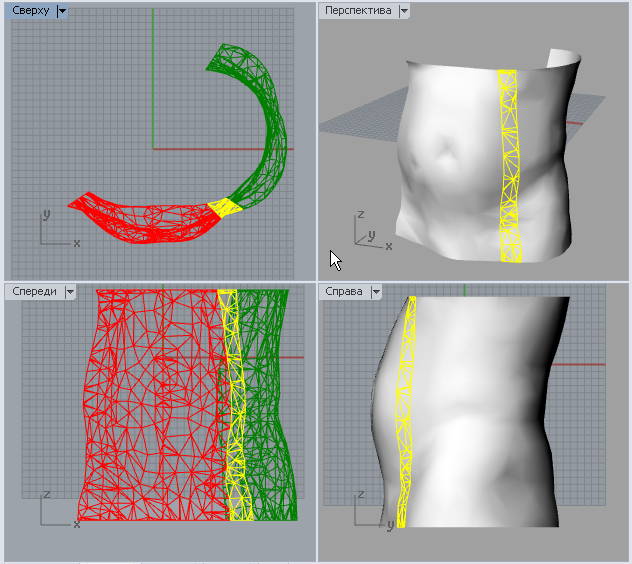Select the yellow mesh strip in Спереди view
Screen dimensions: 632x564
pos(236,403)
